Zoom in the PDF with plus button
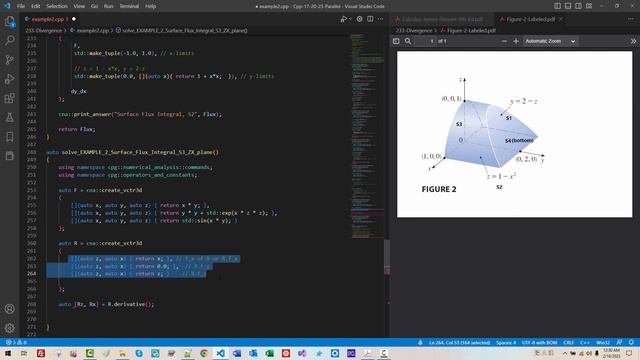This screenshot has width=640, height=360. click(x=516, y=41)
